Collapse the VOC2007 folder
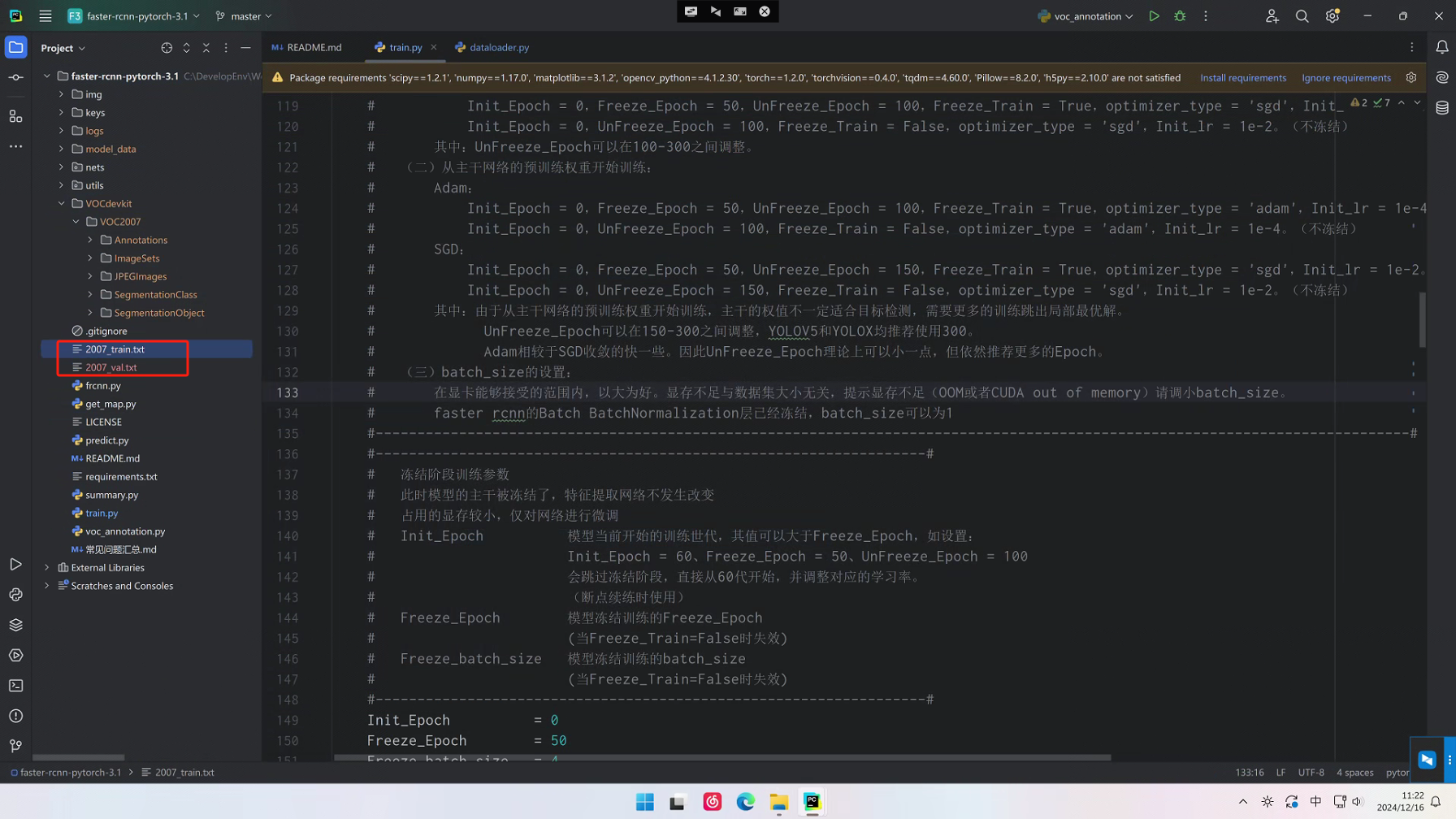The height and width of the screenshot is (819, 1456). click(x=76, y=222)
